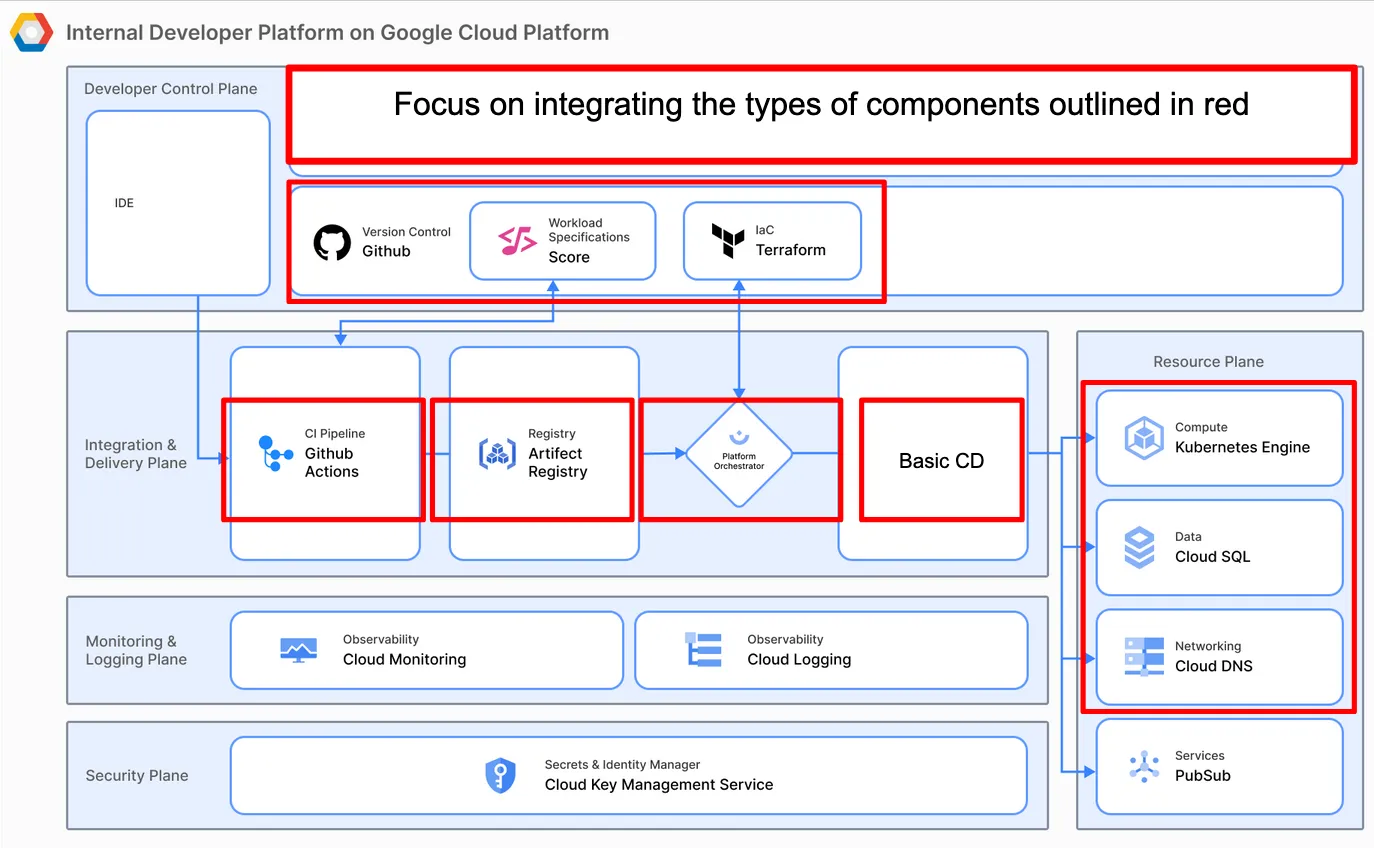The width and height of the screenshot is (1374, 848).
Task: Select the Terraform IaC icon
Action: click(x=728, y=240)
